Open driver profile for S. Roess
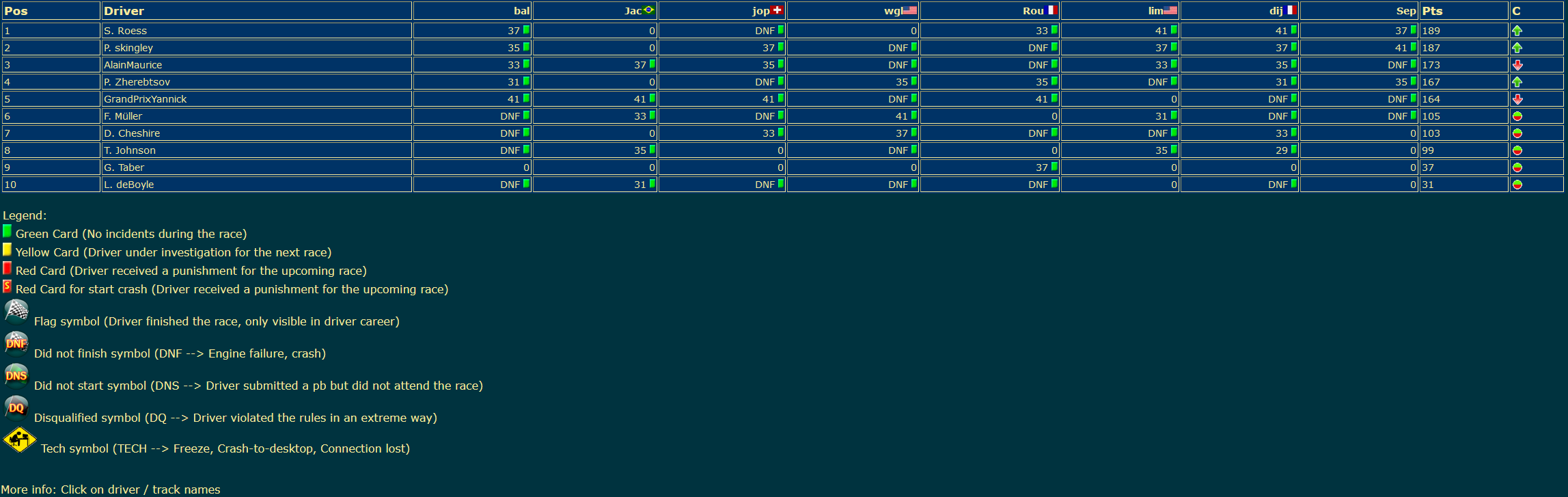This screenshot has height=497, width=1568. pyautogui.click(x=125, y=31)
